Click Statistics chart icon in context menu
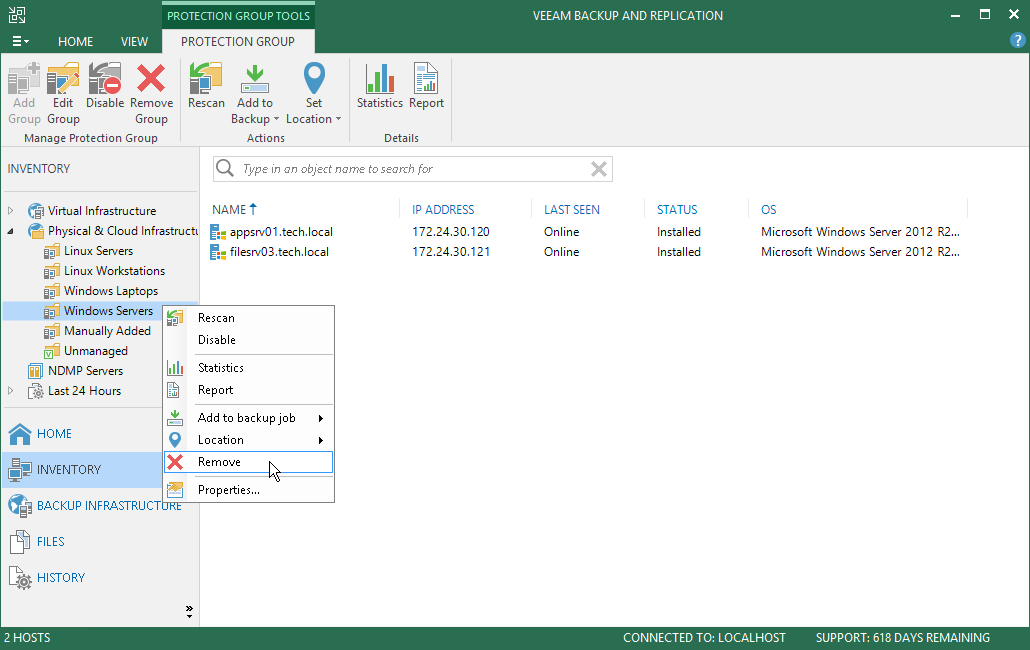This screenshot has width=1030, height=650. [x=175, y=368]
